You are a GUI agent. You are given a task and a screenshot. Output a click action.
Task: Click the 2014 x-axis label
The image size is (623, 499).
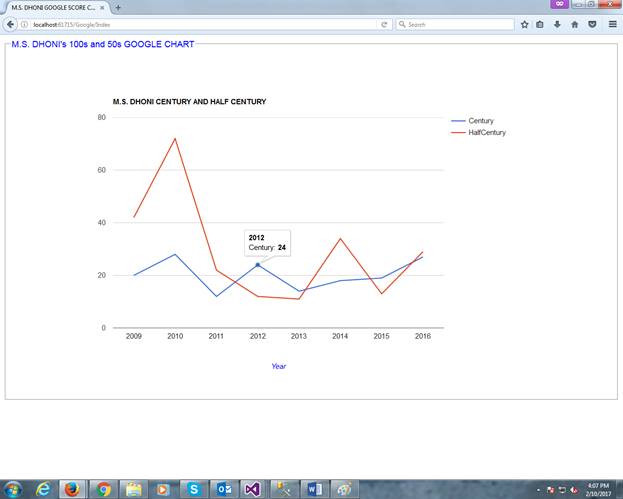pyautogui.click(x=340, y=336)
